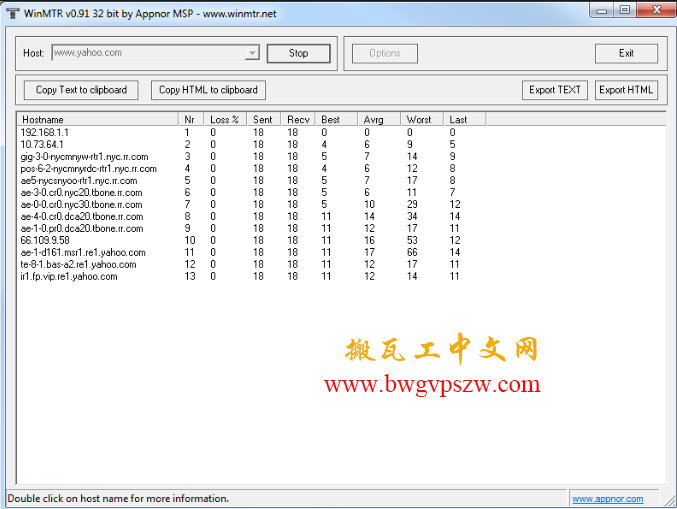The height and width of the screenshot is (509, 677).
Task: Click the Best column header
Action: [x=336, y=120]
